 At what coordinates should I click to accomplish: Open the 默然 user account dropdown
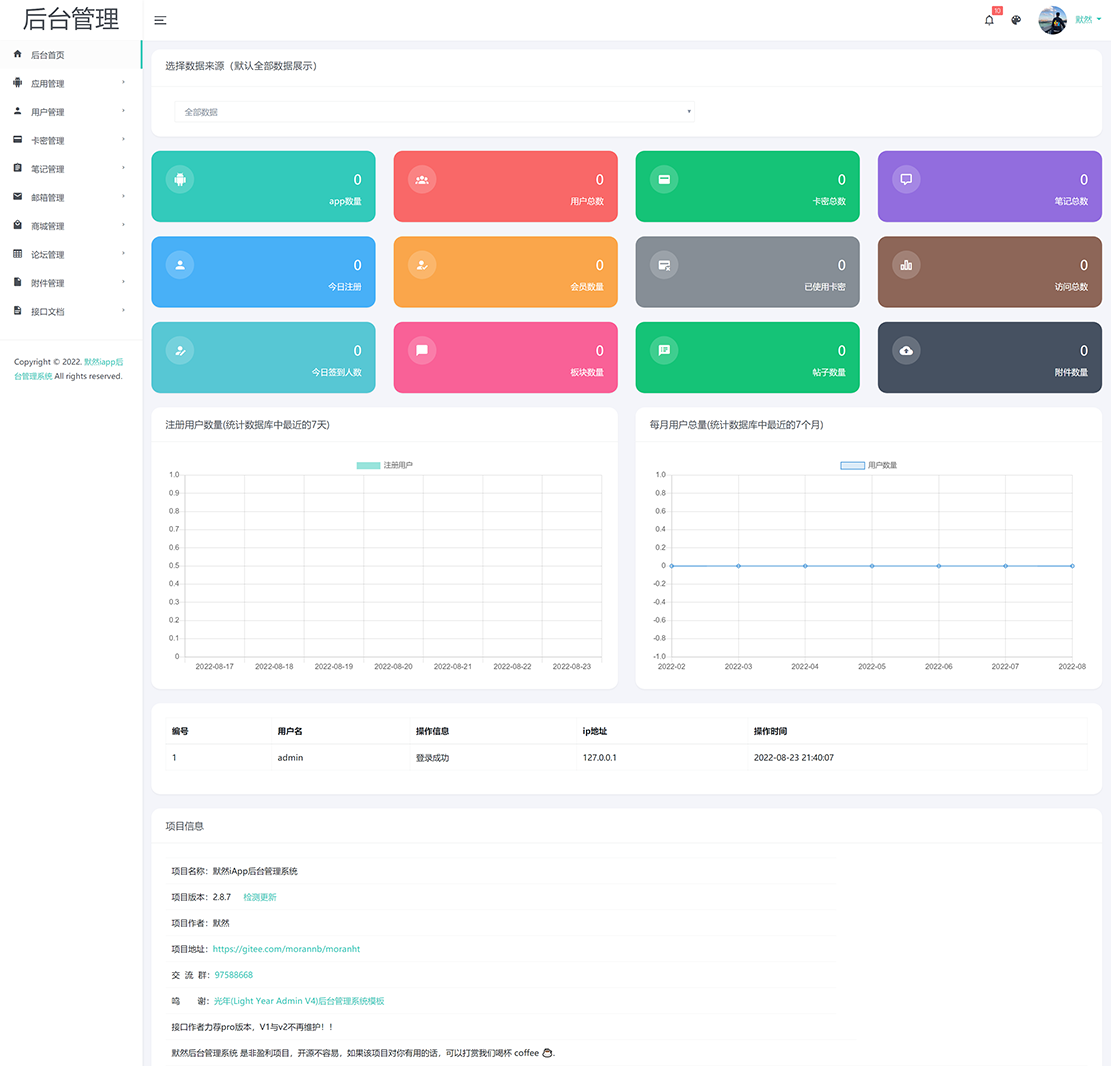click(1088, 20)
